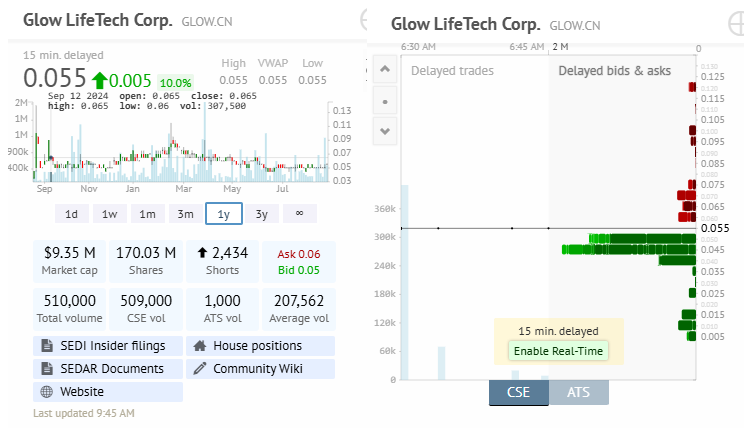Click the up chevron zoom button
Image resolution: width=753 pixels, height=433 pixels.
(385, 69)
